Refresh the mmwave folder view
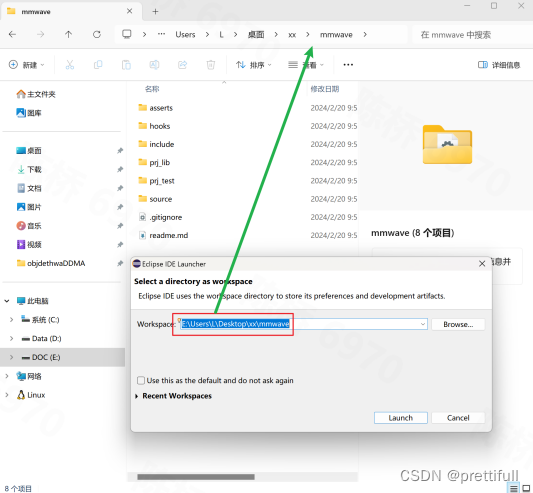533x493 pixels. coord(97,34)
